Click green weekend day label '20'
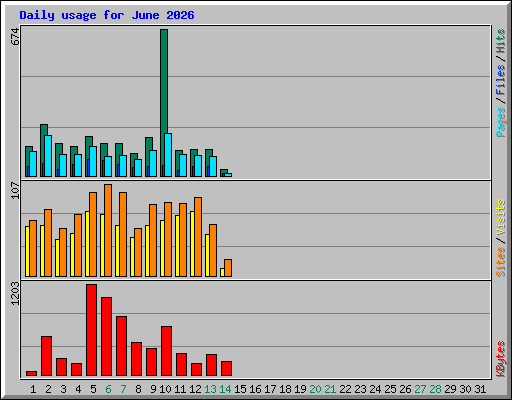Screen dimensions: 512x400 (x=315, y=389)
